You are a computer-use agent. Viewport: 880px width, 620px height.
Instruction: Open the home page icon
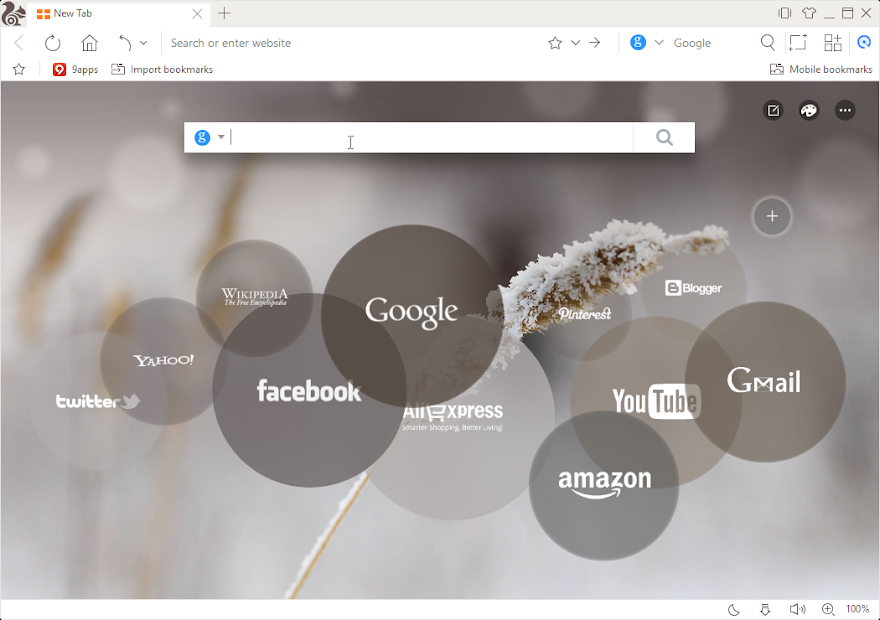[x=89, y=43]
